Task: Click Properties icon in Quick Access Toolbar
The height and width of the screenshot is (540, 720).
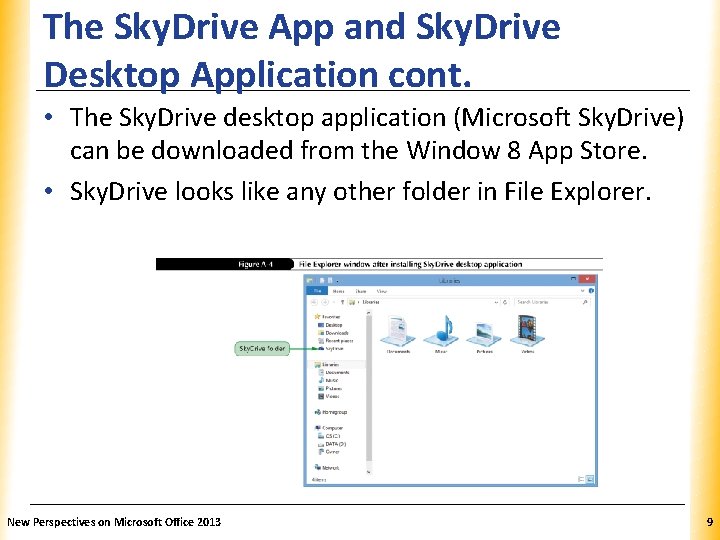Action: 322,280
